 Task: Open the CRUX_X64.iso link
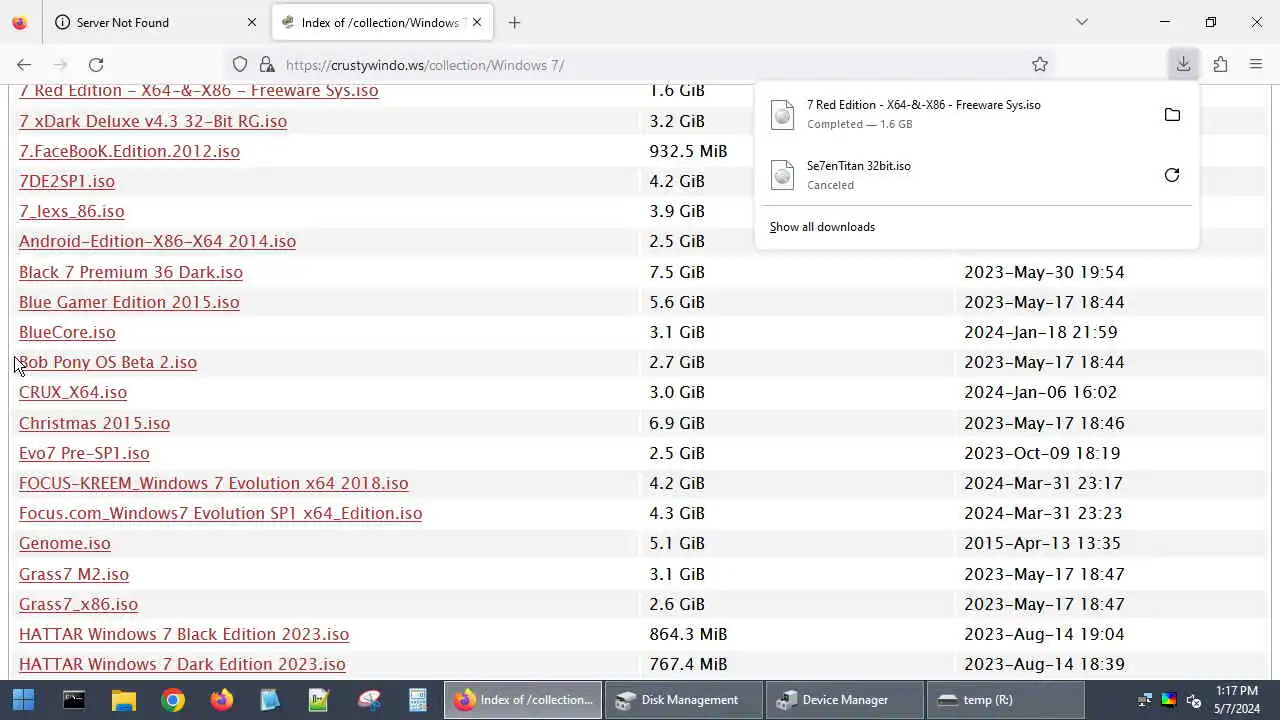pyautogui.click(x=73, y=392)
